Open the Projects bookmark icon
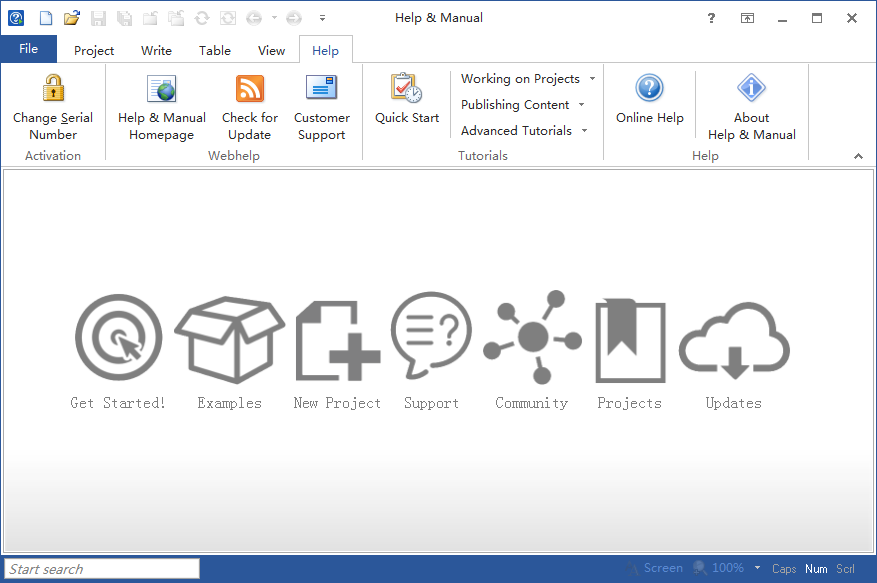877x583 pixels. 630,340
